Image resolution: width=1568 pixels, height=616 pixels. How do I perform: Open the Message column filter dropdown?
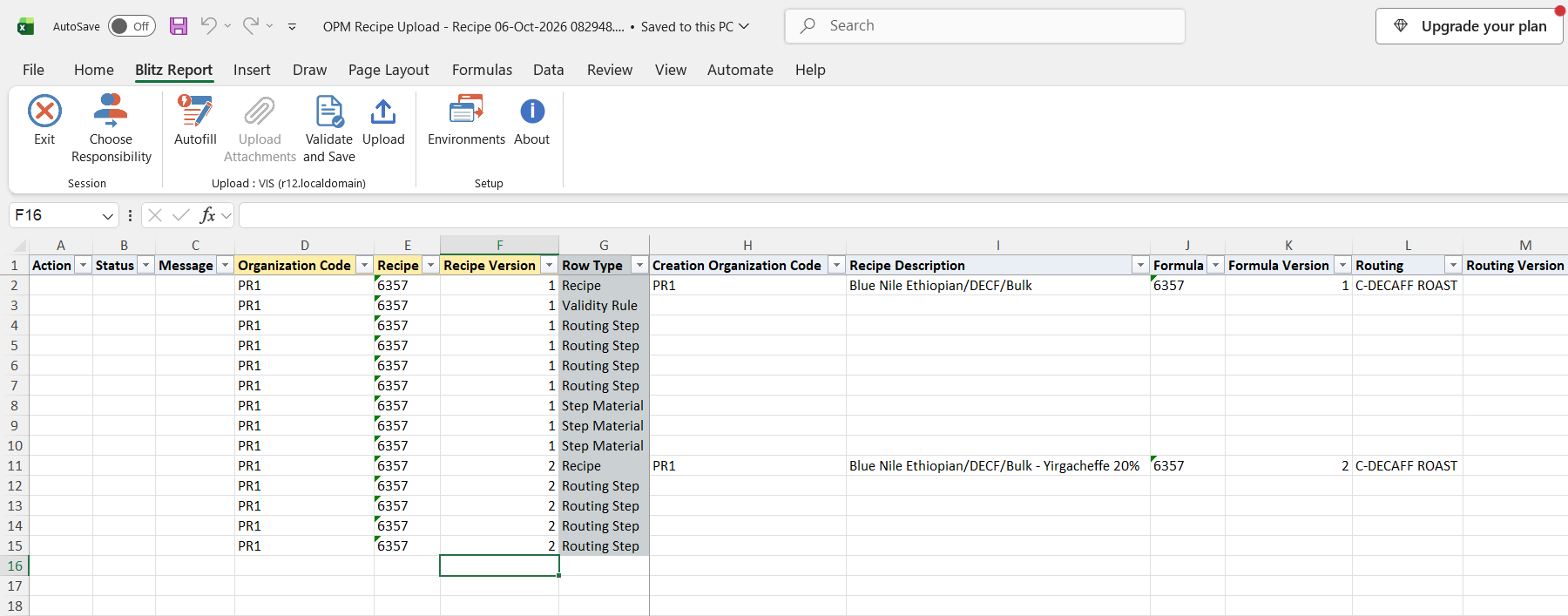pos(225,265)
